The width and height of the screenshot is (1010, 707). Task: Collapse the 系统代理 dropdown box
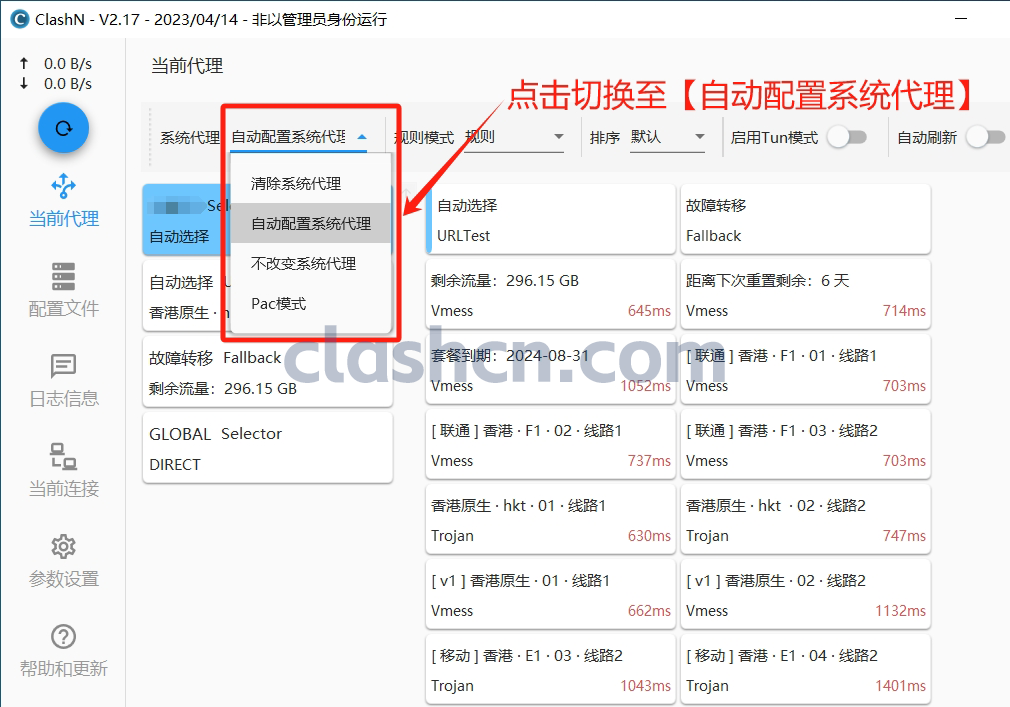point(299,137)
